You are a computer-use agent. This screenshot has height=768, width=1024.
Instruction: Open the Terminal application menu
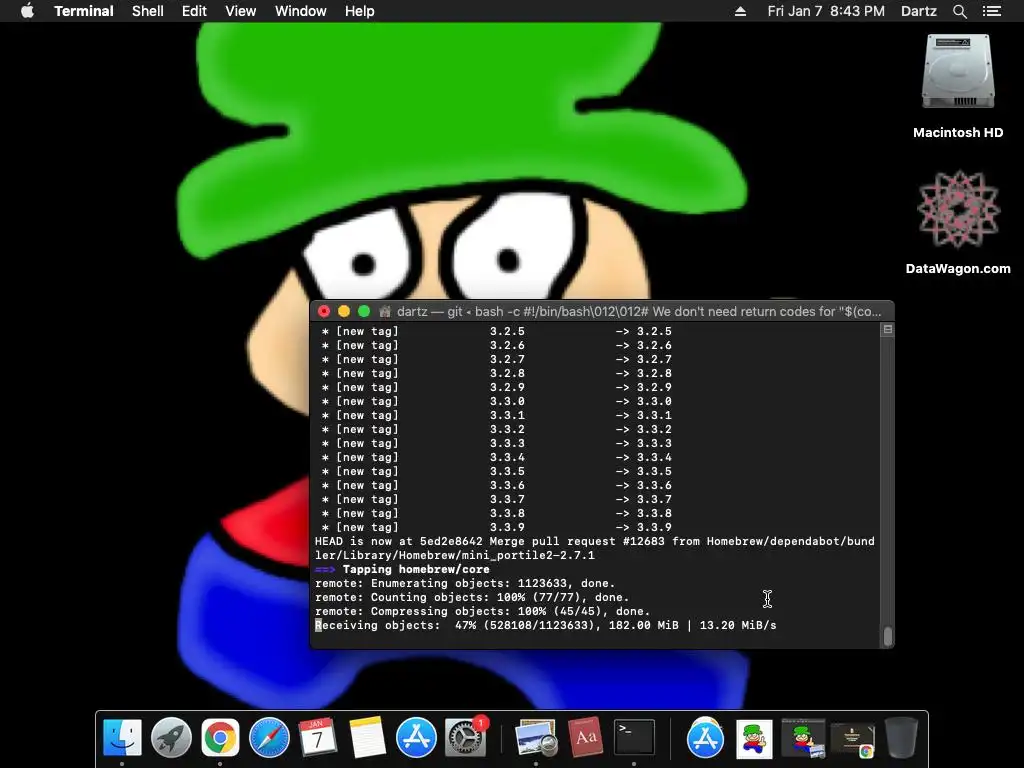coord(84,11)
